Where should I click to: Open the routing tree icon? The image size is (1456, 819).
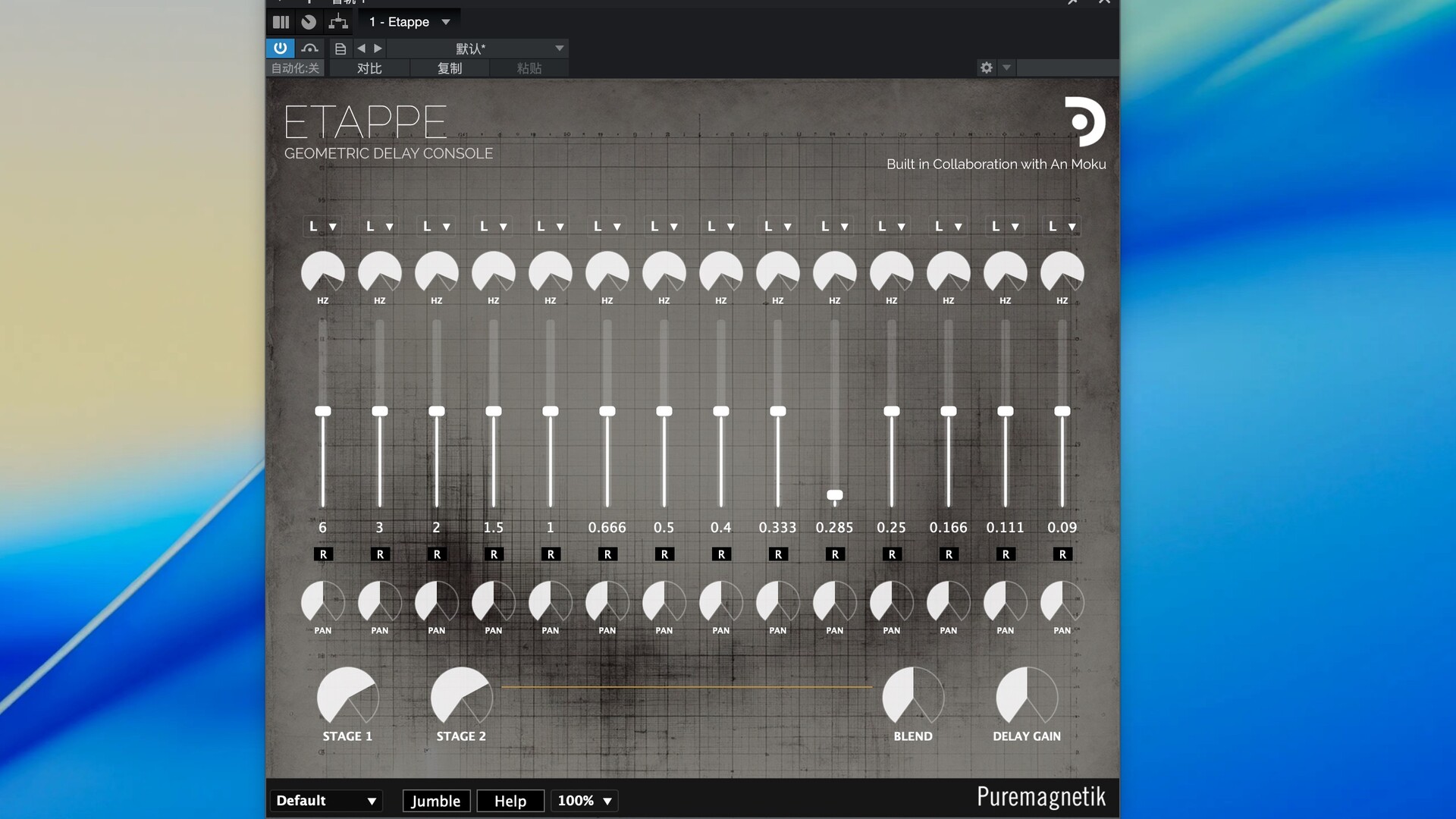338,22
